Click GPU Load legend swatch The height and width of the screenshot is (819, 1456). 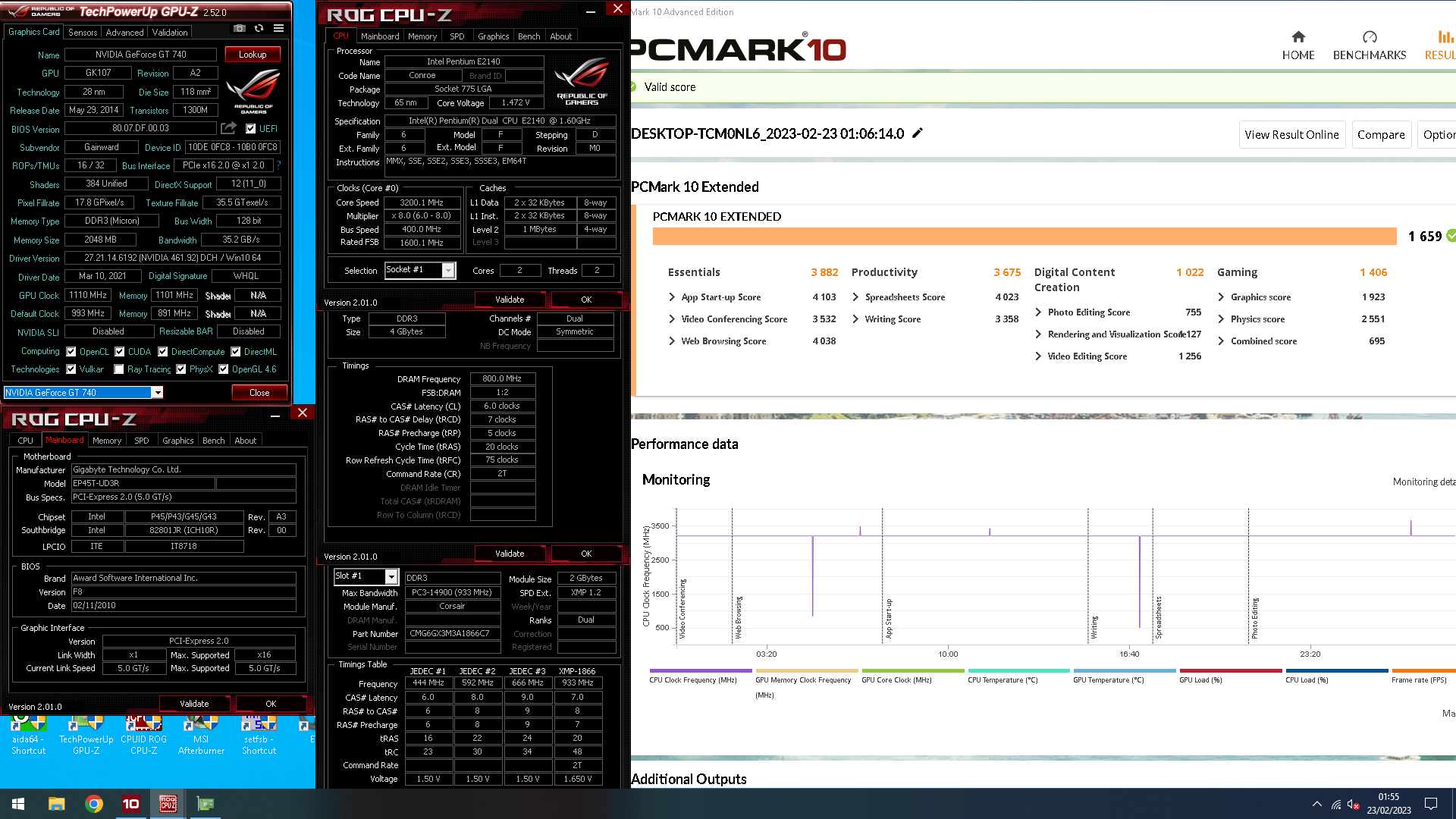click(x=1231, y=671)
